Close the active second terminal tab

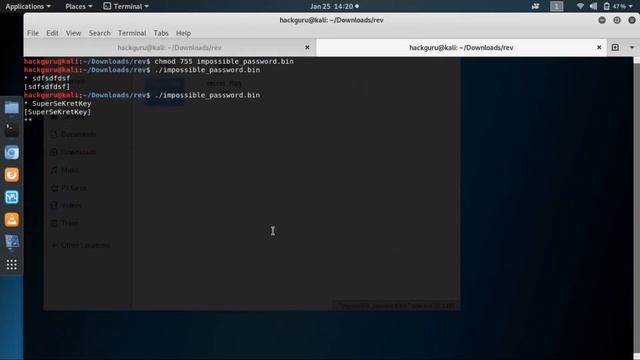pos(599,47)
